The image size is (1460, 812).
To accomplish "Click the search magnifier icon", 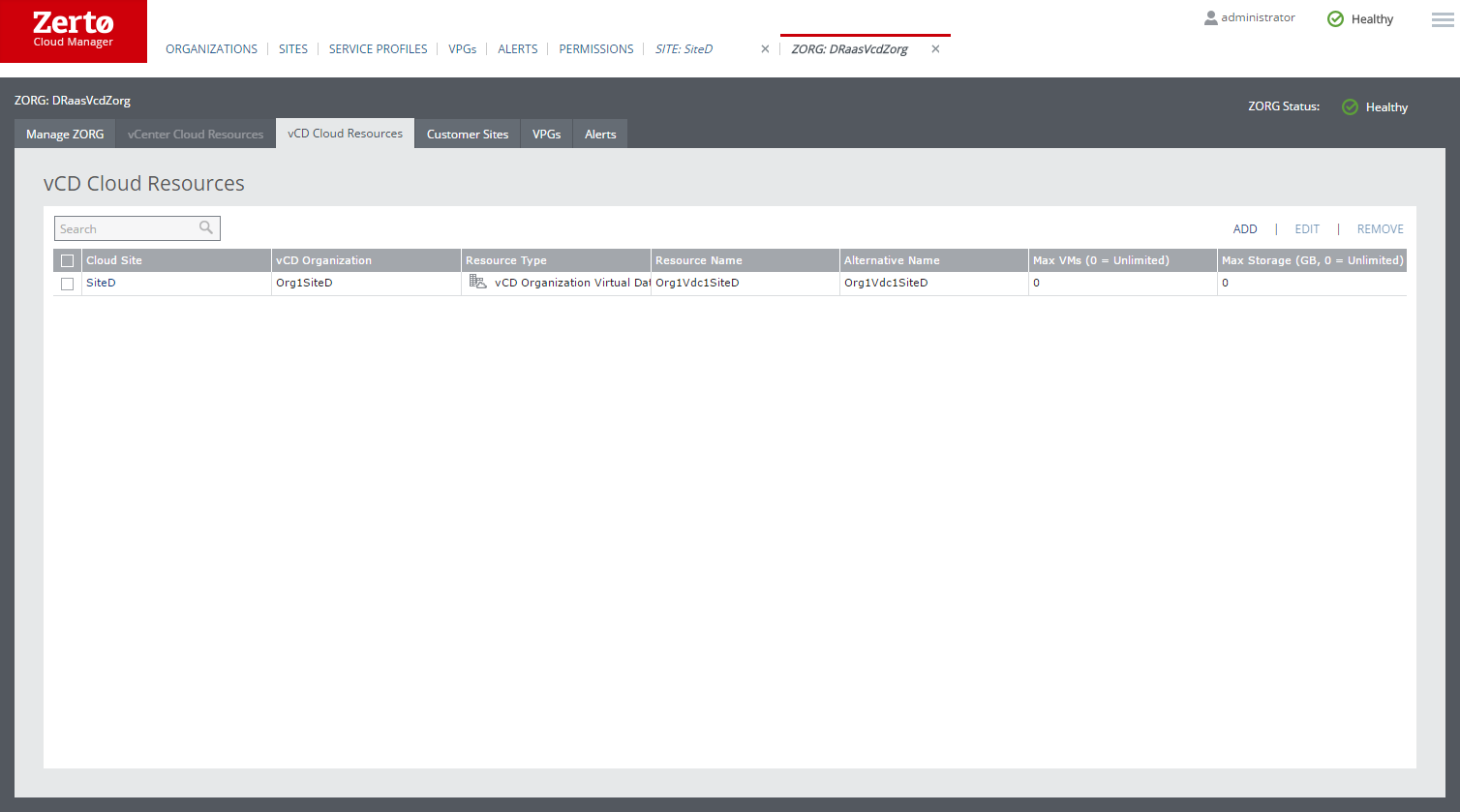I will click(x=206, y=227).
